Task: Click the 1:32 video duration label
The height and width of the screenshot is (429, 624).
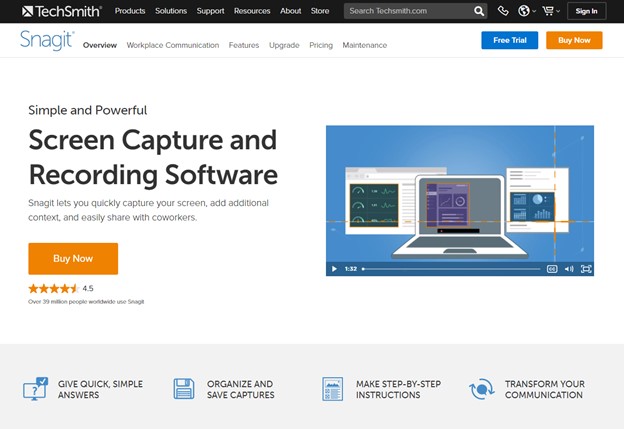Action: (351, 269)
